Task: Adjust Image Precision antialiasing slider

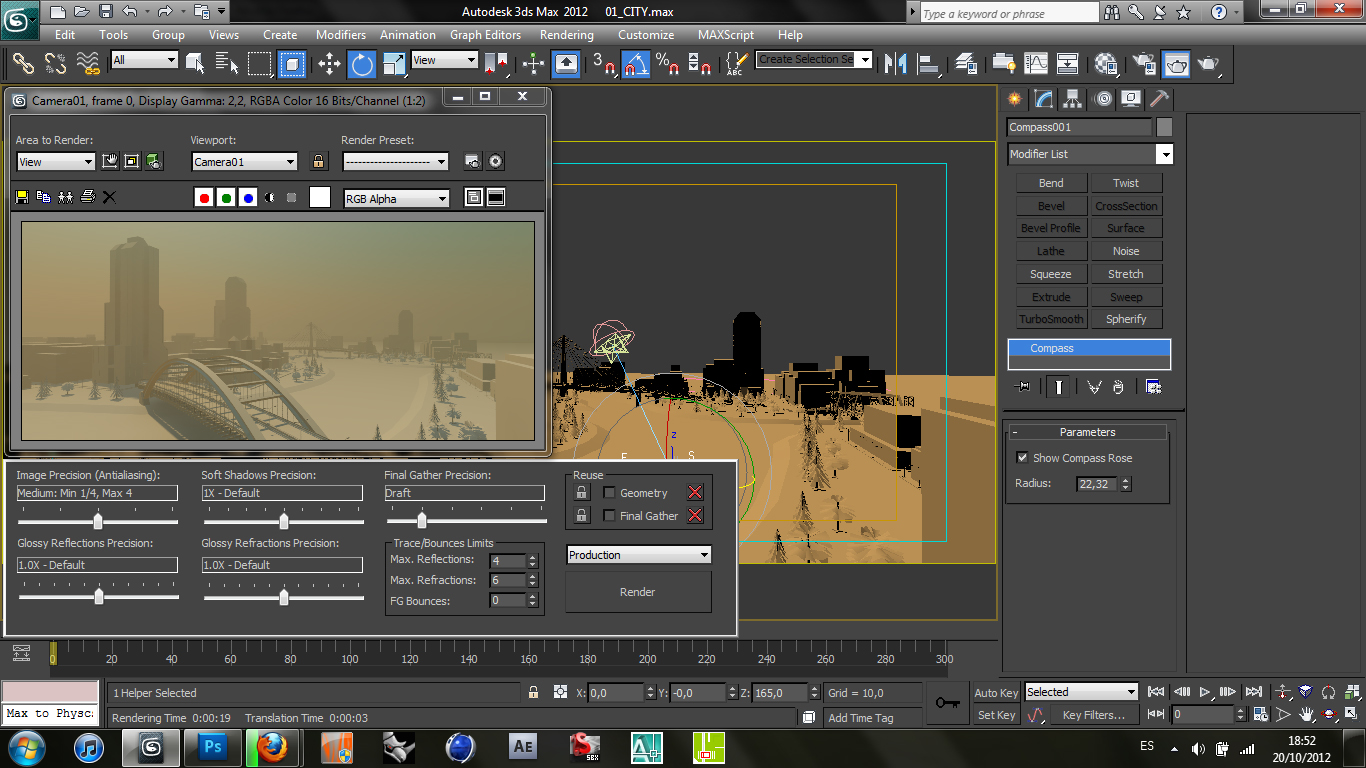Action: (x=98, y=521)
